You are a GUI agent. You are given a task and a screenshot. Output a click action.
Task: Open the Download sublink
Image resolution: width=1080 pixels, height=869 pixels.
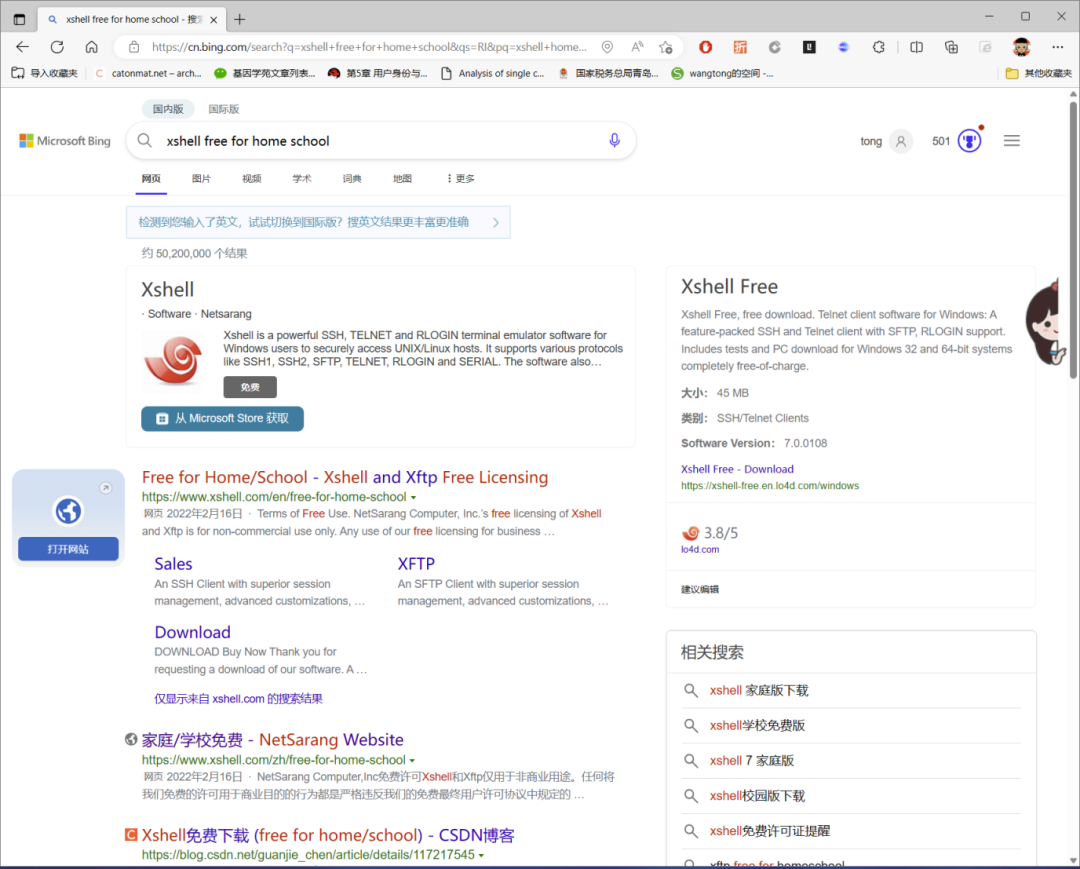[192, 632]
